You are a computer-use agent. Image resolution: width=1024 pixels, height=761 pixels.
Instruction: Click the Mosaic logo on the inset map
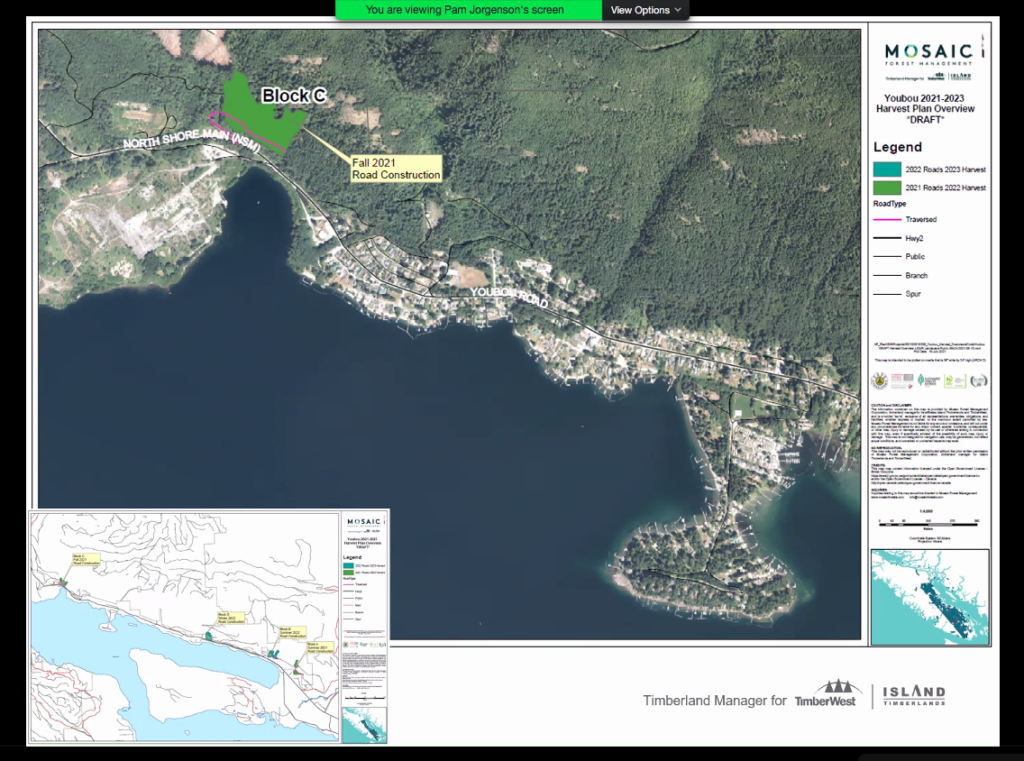coord(363,520)
